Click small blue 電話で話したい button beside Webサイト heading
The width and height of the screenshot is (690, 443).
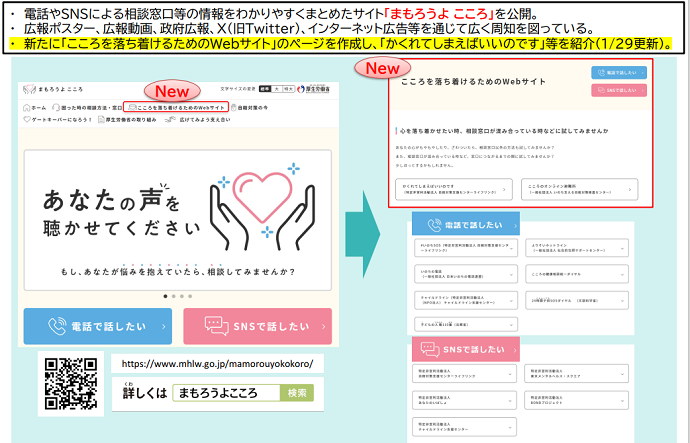tap(619, 73)
